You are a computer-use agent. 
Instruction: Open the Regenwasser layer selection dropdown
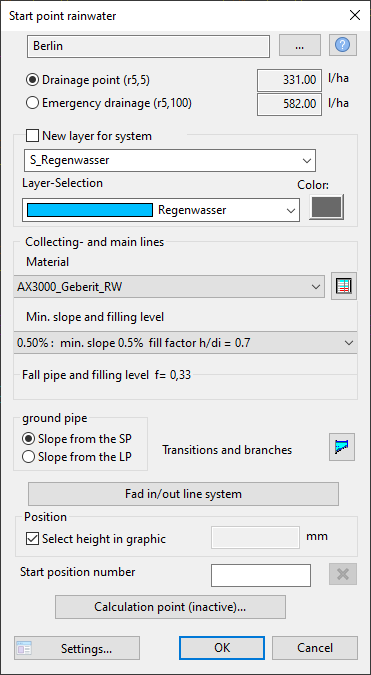[x=161, y=210]
